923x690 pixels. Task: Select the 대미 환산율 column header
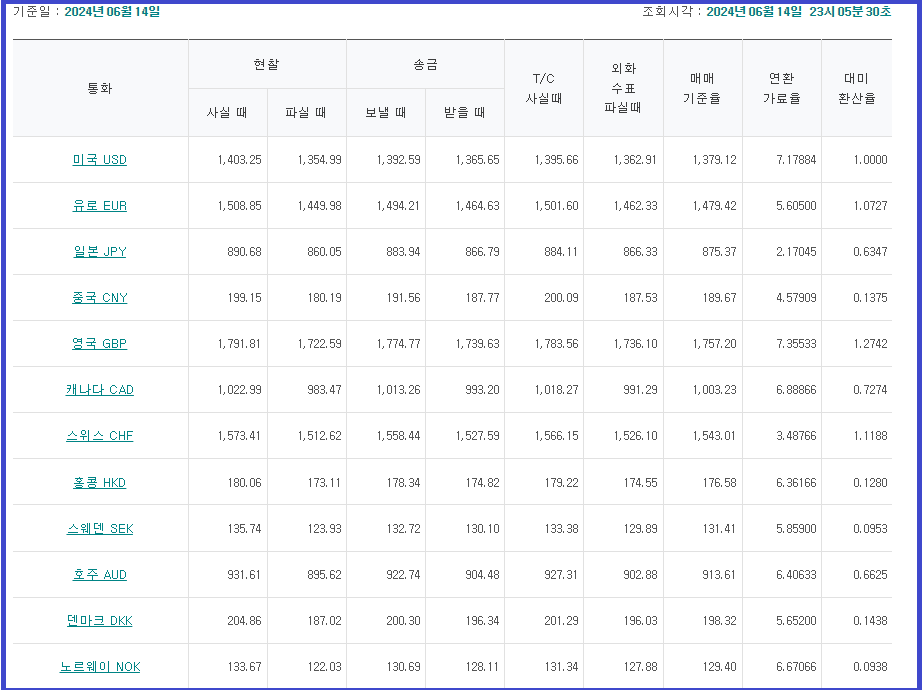[x=856, y=88]
